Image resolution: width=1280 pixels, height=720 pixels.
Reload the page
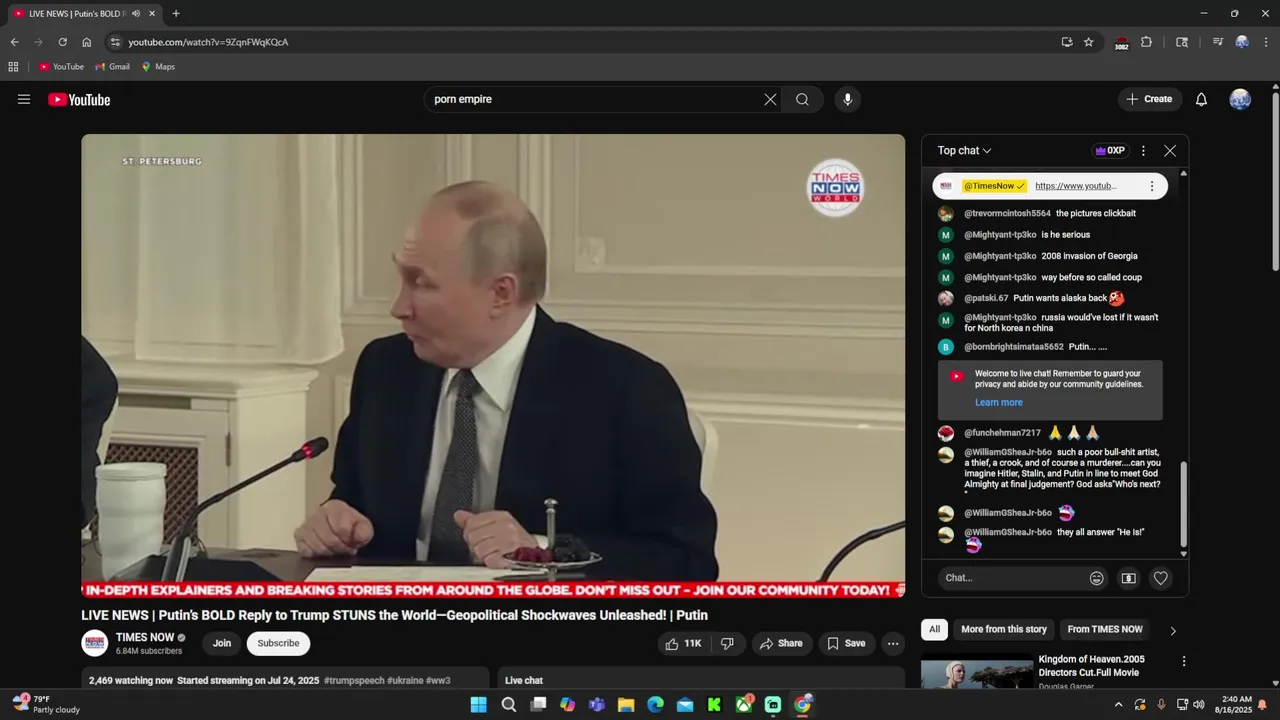[x=62, y=42]
